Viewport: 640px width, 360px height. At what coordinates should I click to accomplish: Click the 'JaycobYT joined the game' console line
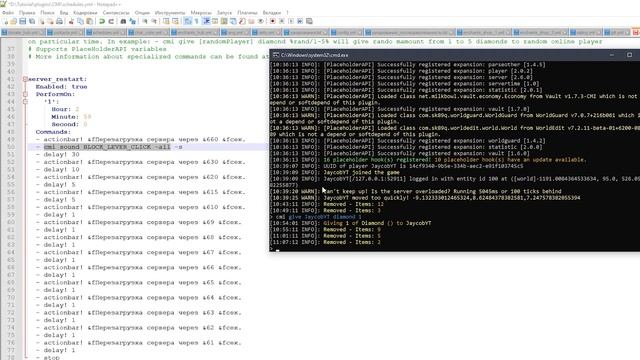click(x=335, y=172)
